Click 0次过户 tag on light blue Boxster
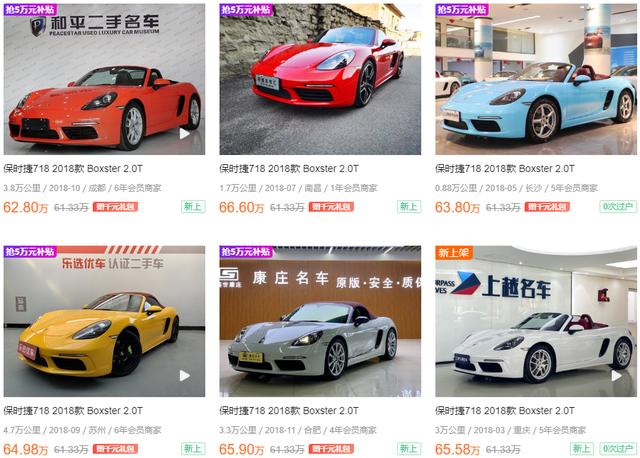 [618, 207]
